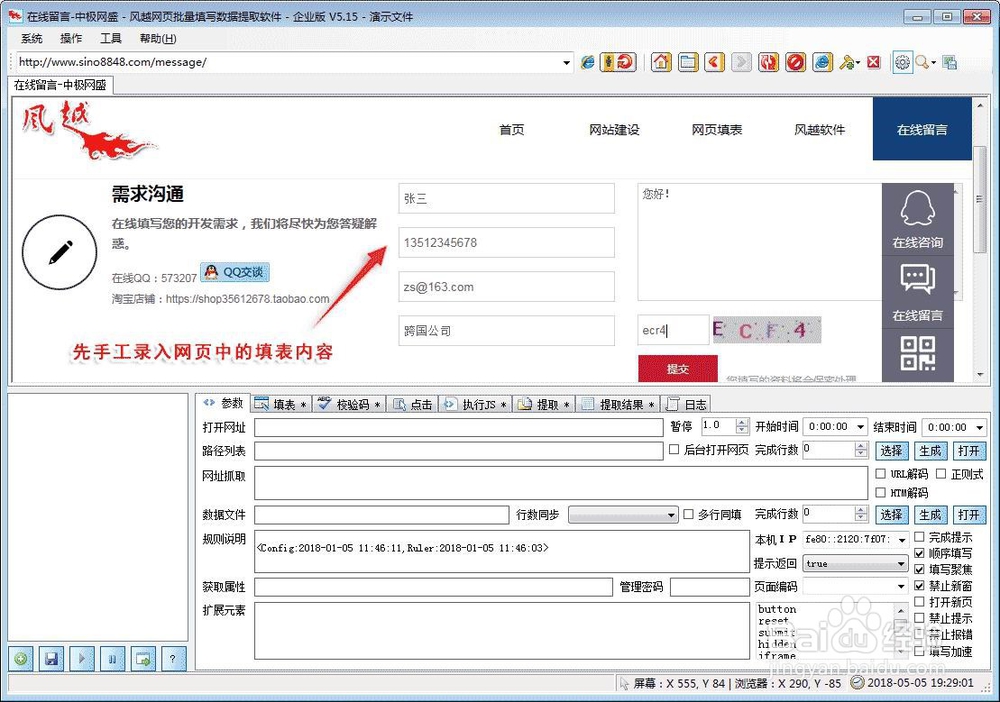
Task: Uncheck 填写聚焦 checkbox
Action: tap(919, 569)
